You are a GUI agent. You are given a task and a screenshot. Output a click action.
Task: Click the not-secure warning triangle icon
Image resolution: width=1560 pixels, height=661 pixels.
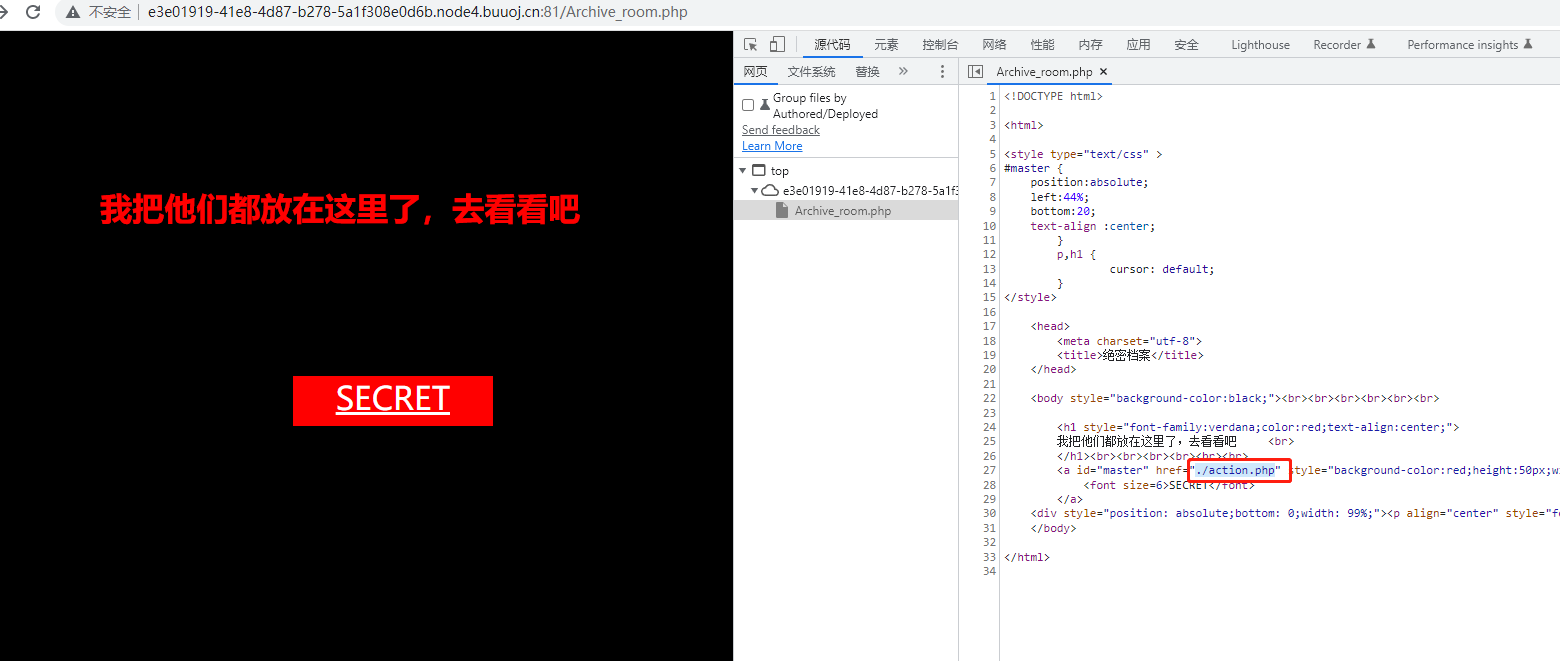pos(73,13)
